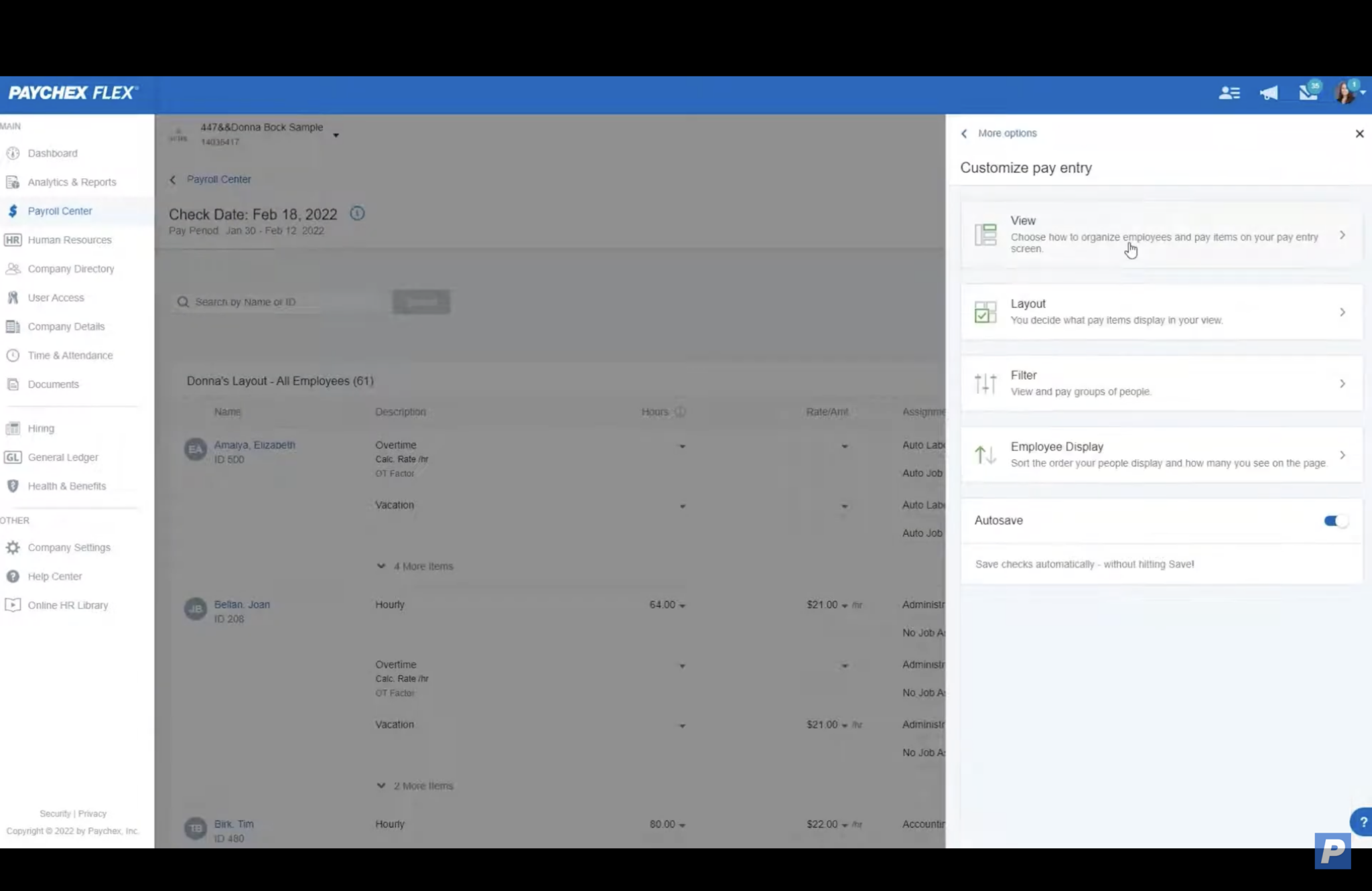Expand the 2 More Items list
Screen dimensions: 1372x891
coord(415,786)
